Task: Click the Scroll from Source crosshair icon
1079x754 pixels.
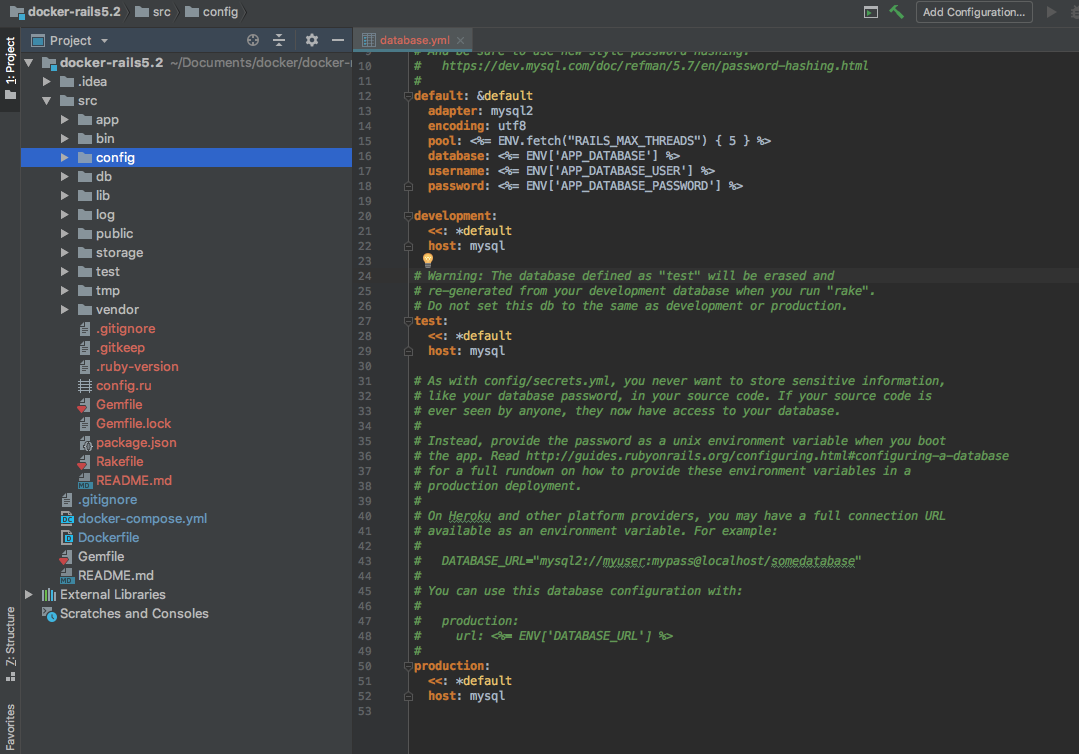Action: [x=253, y=40]
